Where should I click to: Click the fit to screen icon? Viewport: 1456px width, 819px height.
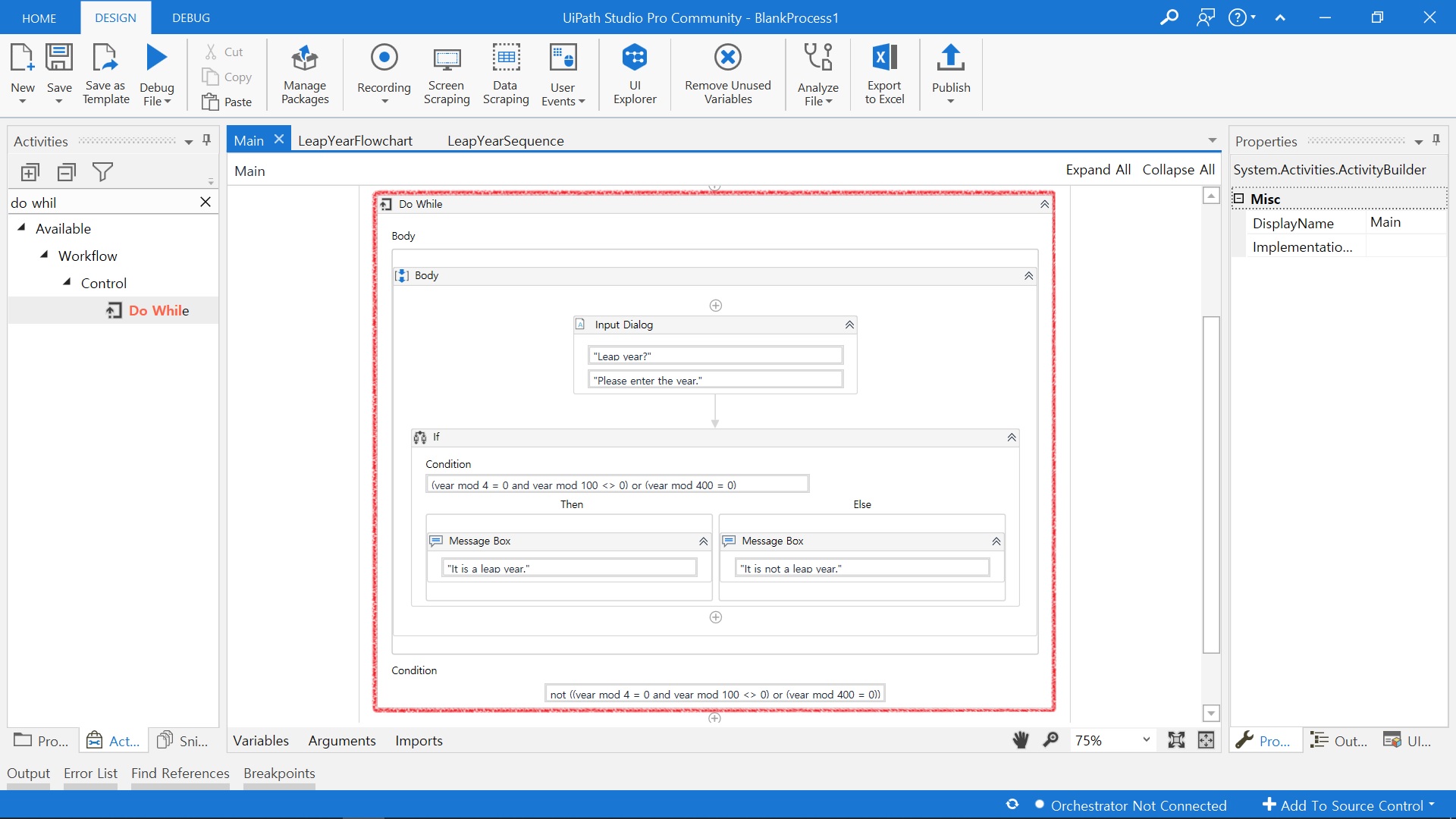click(1176, 740)
